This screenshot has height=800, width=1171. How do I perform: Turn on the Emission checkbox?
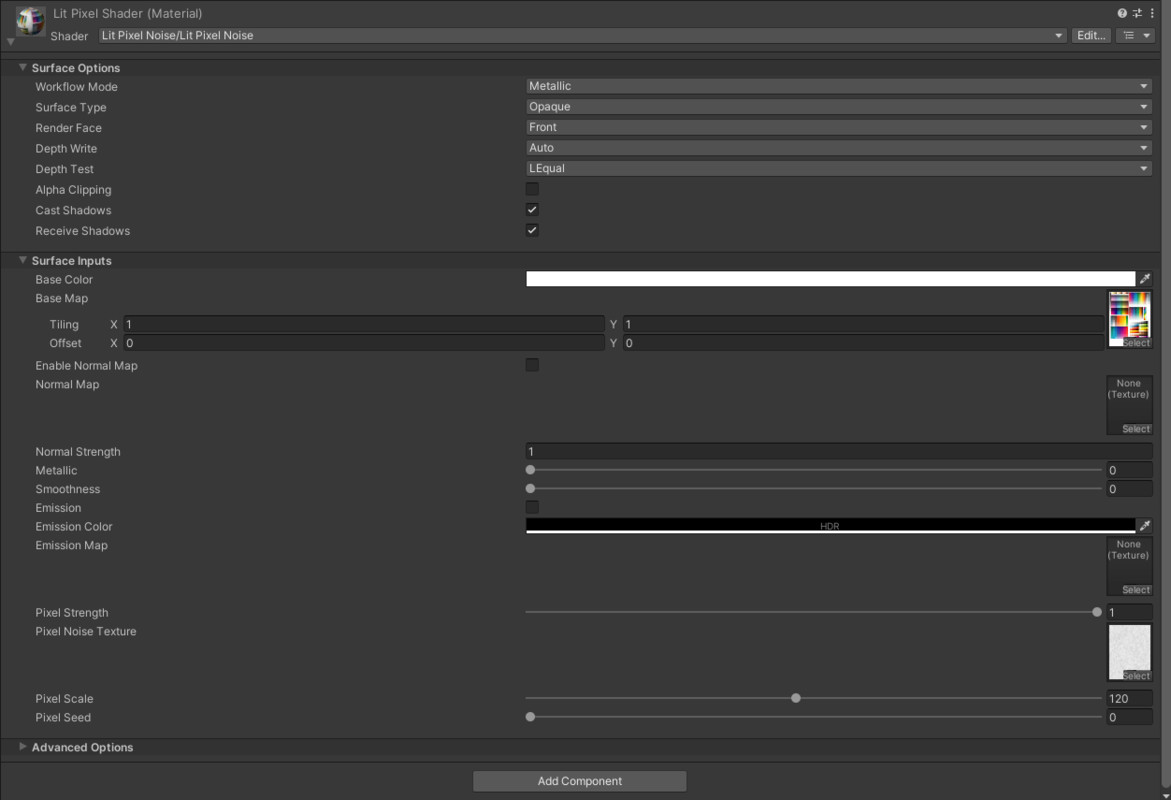pyautogui.click(x=532, y=507)
